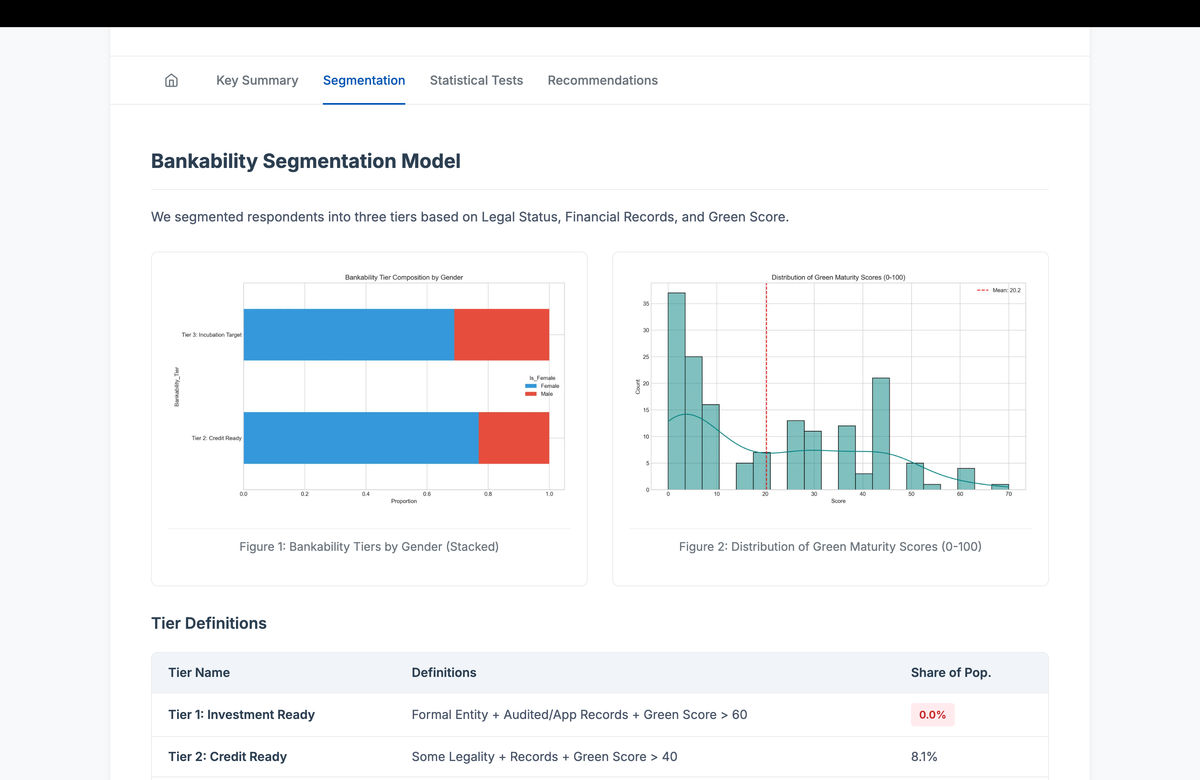Go to the Recommendations tab
This screenshot has width=1200, height=780.
[x=602, y=81]
